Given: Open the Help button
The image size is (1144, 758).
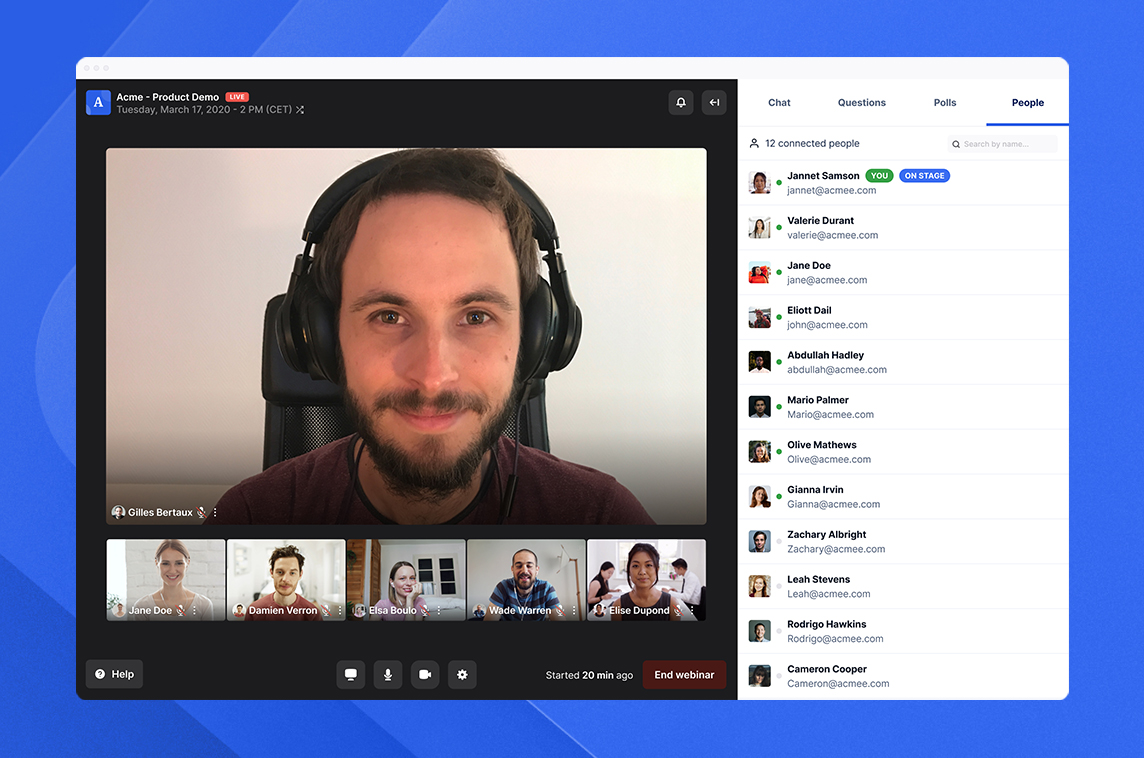Looking at the screenshot, I should 115,674.
